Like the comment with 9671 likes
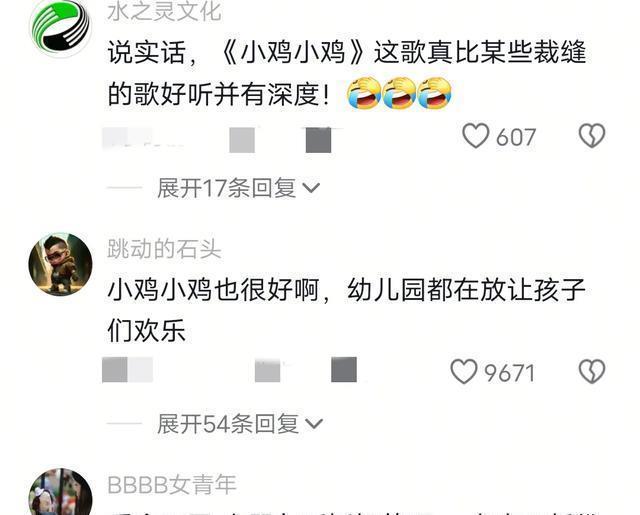This screenshot has width=640, height=515. click(464, 372)
